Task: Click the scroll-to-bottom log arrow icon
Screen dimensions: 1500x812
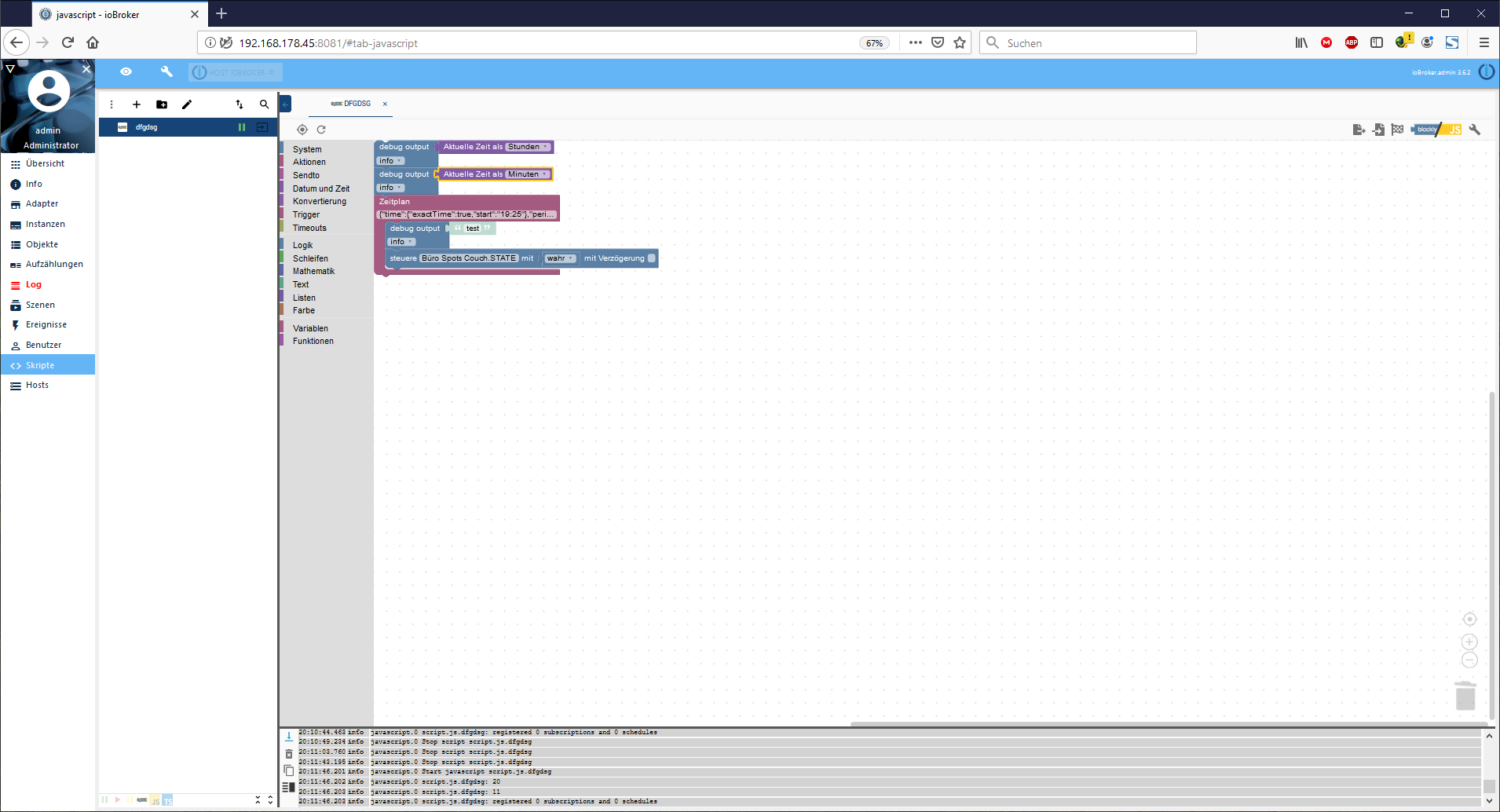Action: 288,737
